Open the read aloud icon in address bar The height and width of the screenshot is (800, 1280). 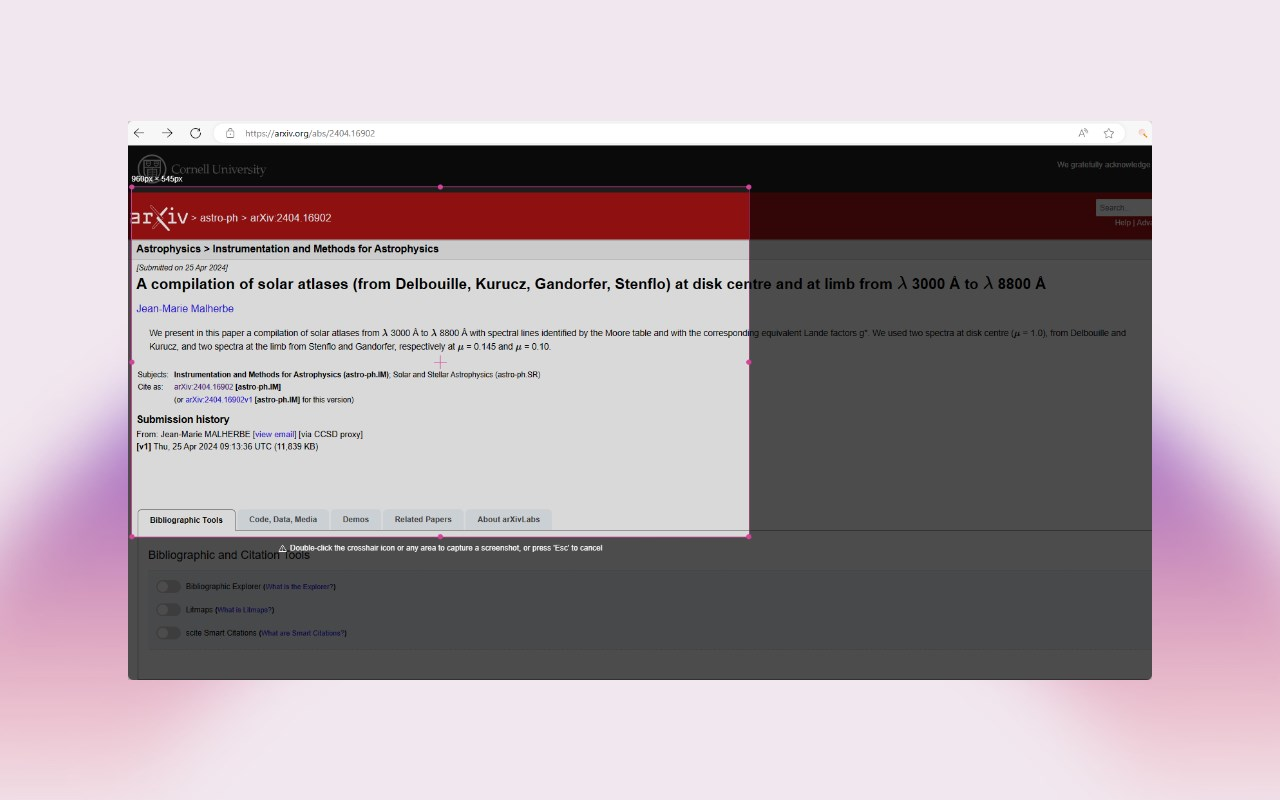pos(1083,133)
